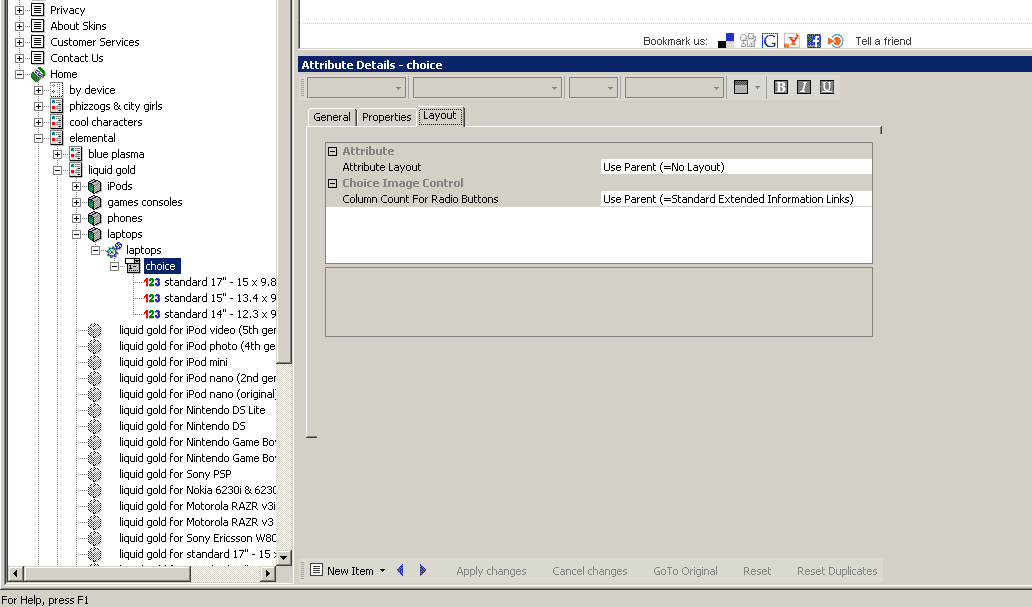Click the del.icio.us bookmark icon
Image resolution: width=1032 pixels, height=607 pixels.
pyautogui.click(x=726, y=41)
